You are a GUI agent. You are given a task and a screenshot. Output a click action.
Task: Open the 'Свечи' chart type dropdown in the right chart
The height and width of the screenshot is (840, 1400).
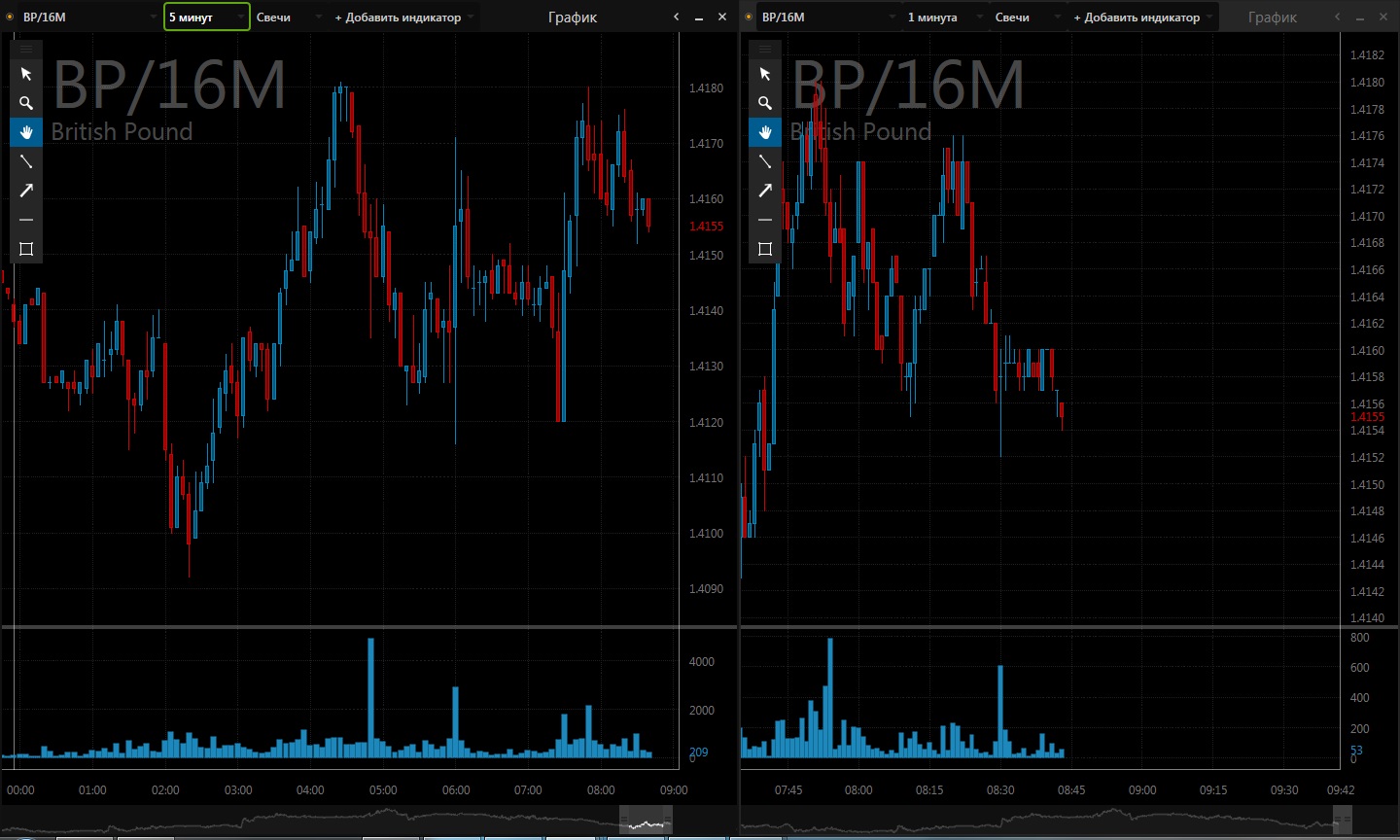[1028, 17]
